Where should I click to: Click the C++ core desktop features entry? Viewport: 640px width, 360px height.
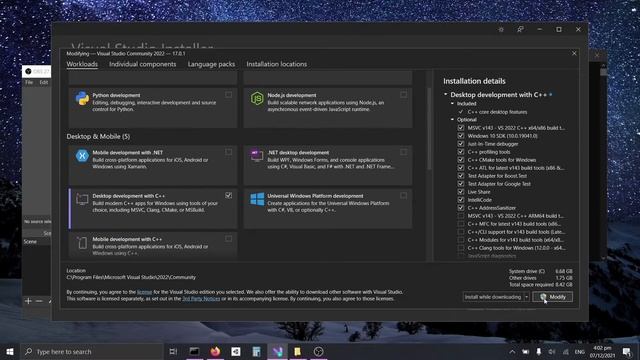(x=497, y=112)
